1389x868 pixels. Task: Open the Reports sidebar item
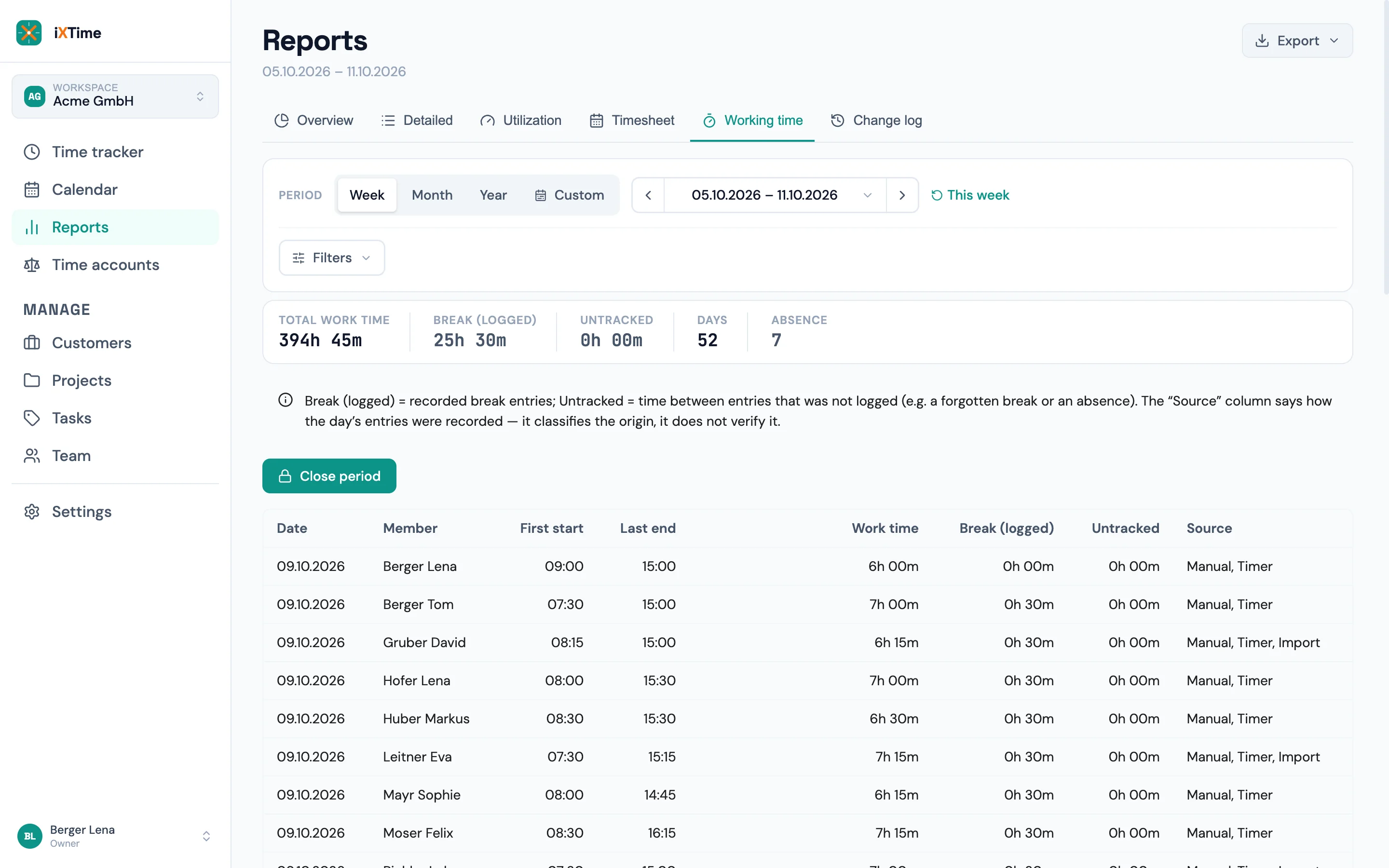(115, 227)
